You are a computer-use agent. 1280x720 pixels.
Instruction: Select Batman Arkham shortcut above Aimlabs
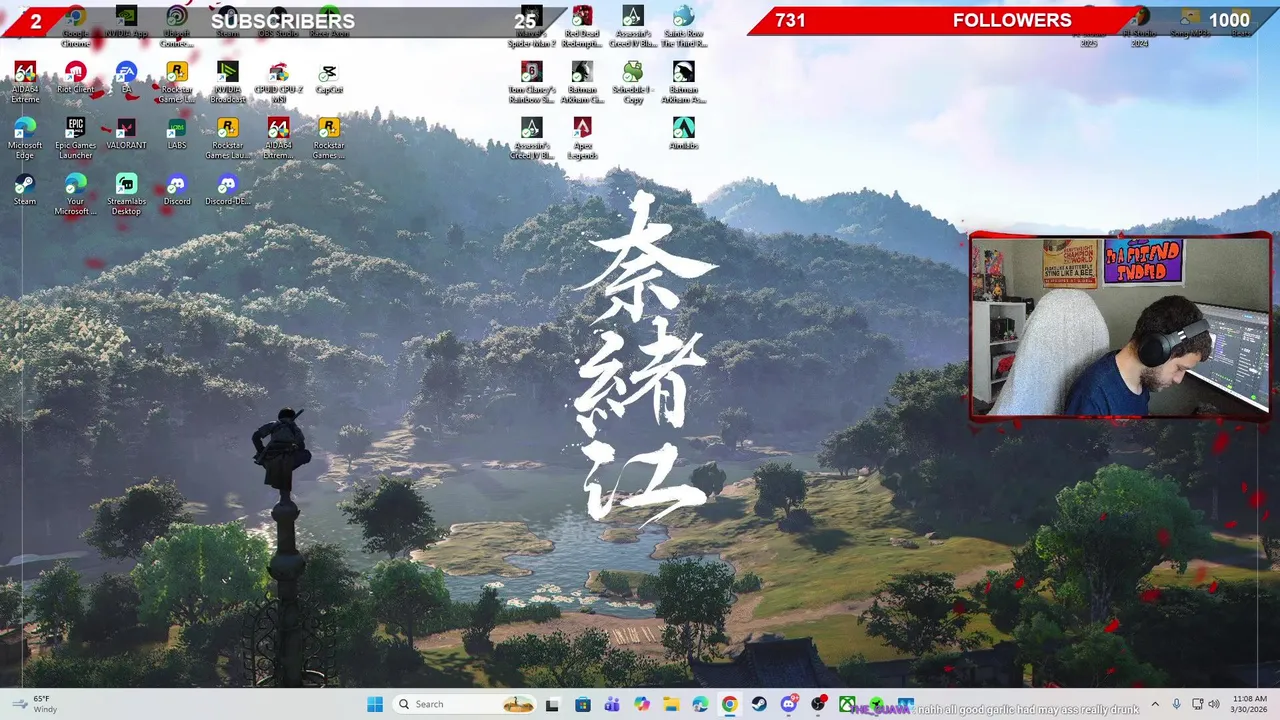tap(684, 83)
